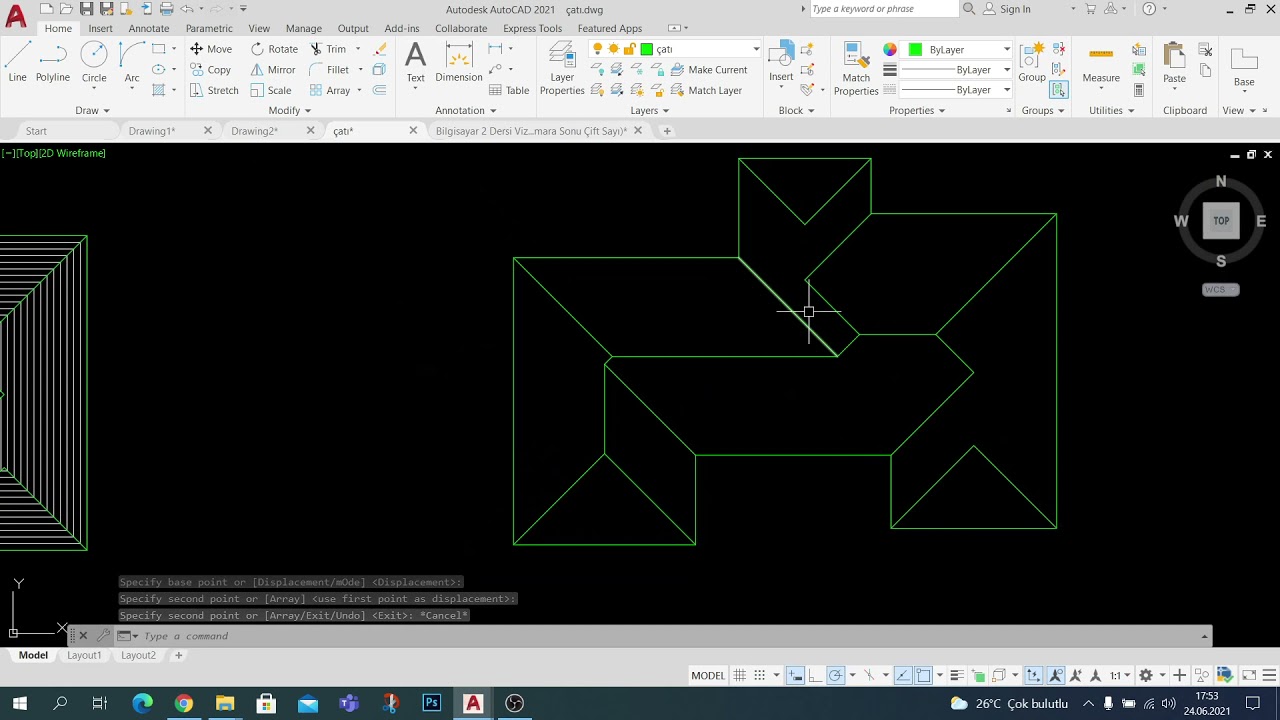Click Sign In
Viewport: 1280px width, 720px height.
[1006, 9]
